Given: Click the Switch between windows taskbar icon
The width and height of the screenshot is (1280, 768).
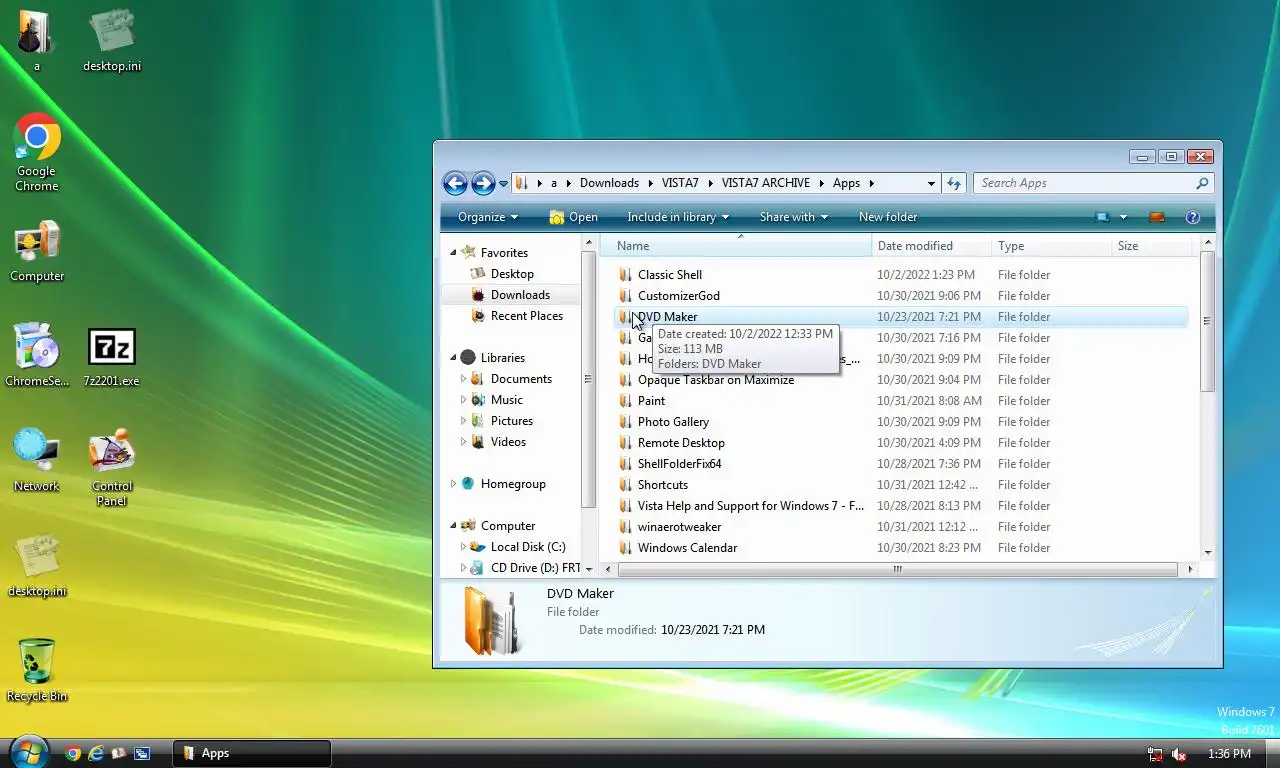Looking at the screenshot, I should (x=142, y=754).
